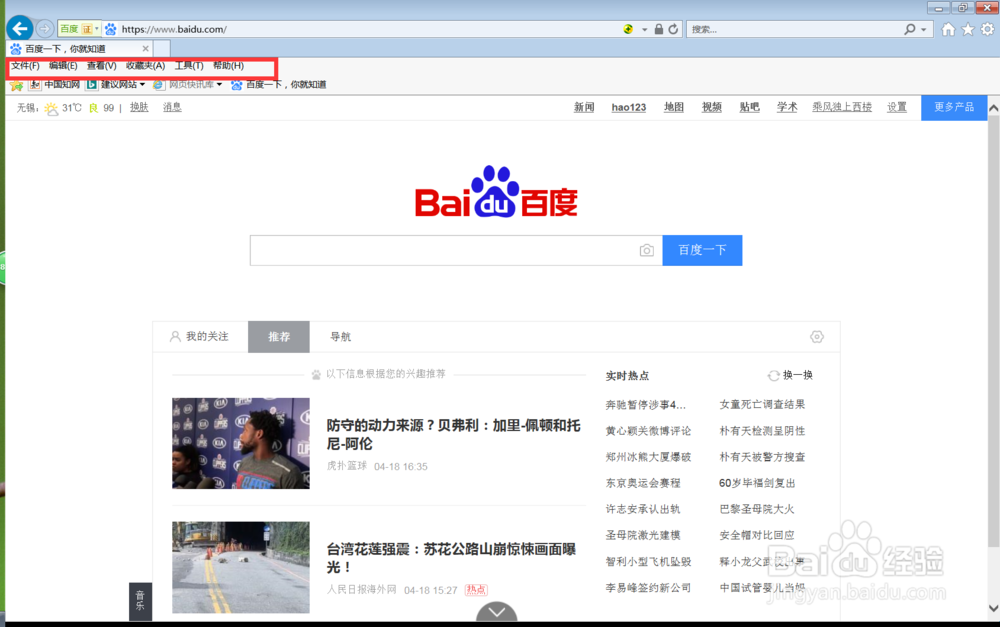Open hot topic 郑州冰熊大厦爆破
This screenshot has width=1000, height=627.
coord(648,457)
